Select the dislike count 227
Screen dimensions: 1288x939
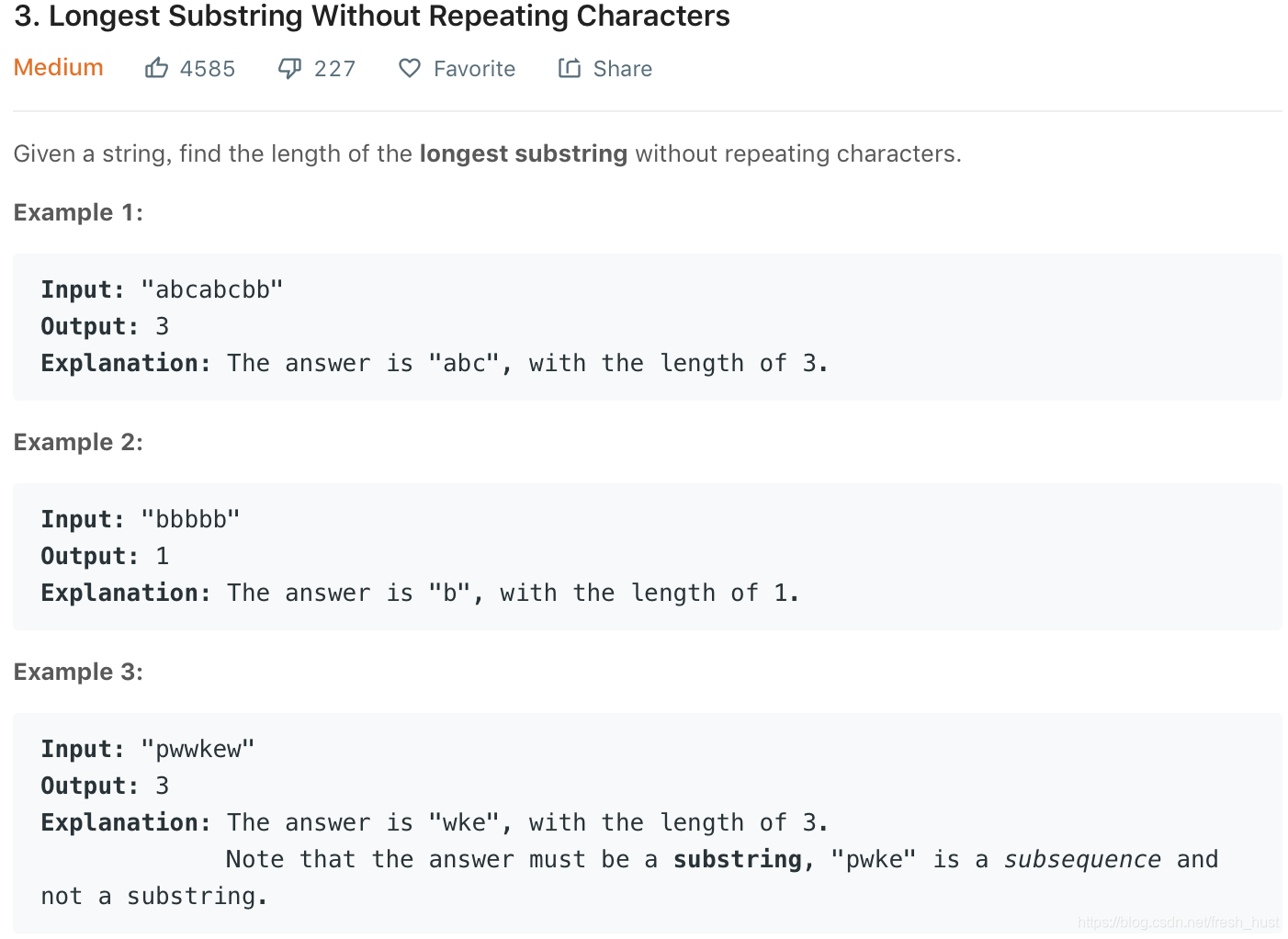334,68
